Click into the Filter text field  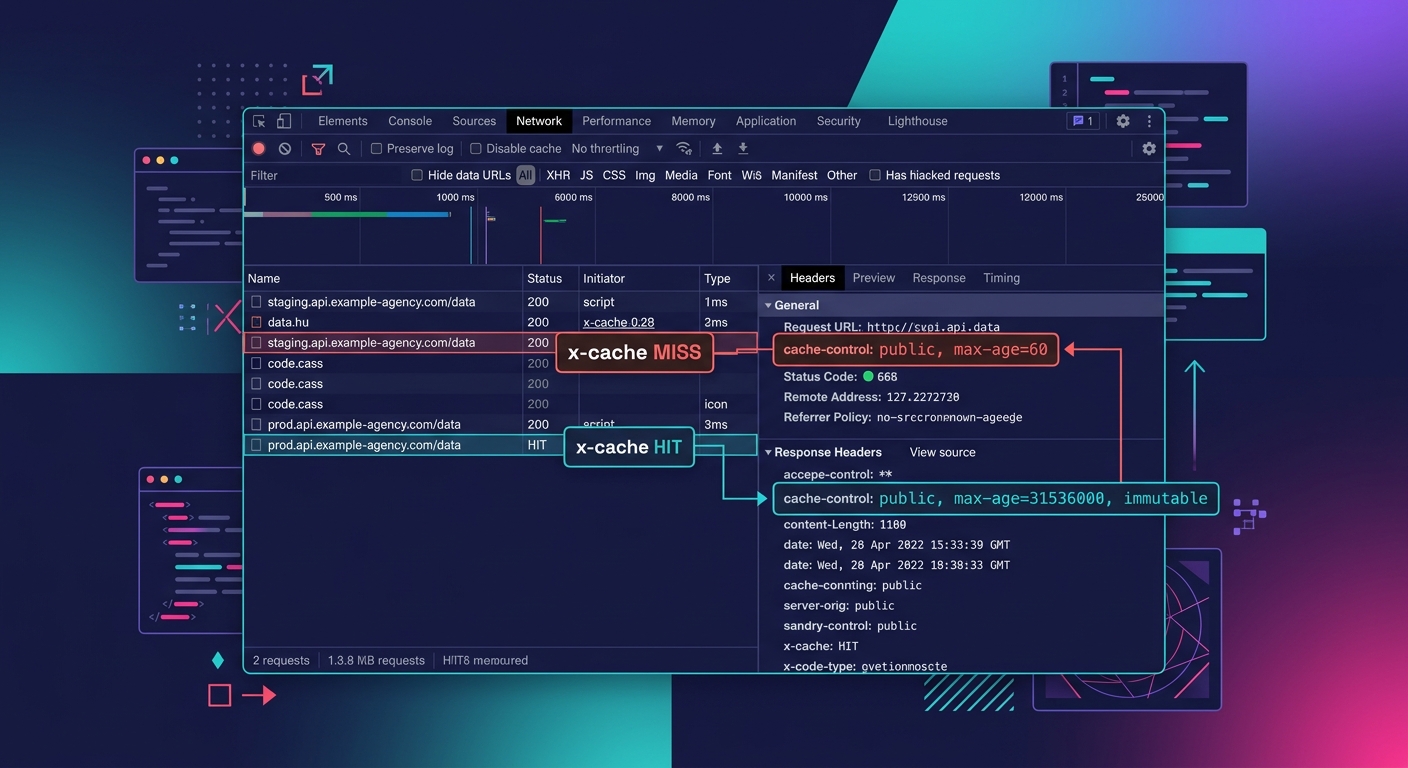325,175
